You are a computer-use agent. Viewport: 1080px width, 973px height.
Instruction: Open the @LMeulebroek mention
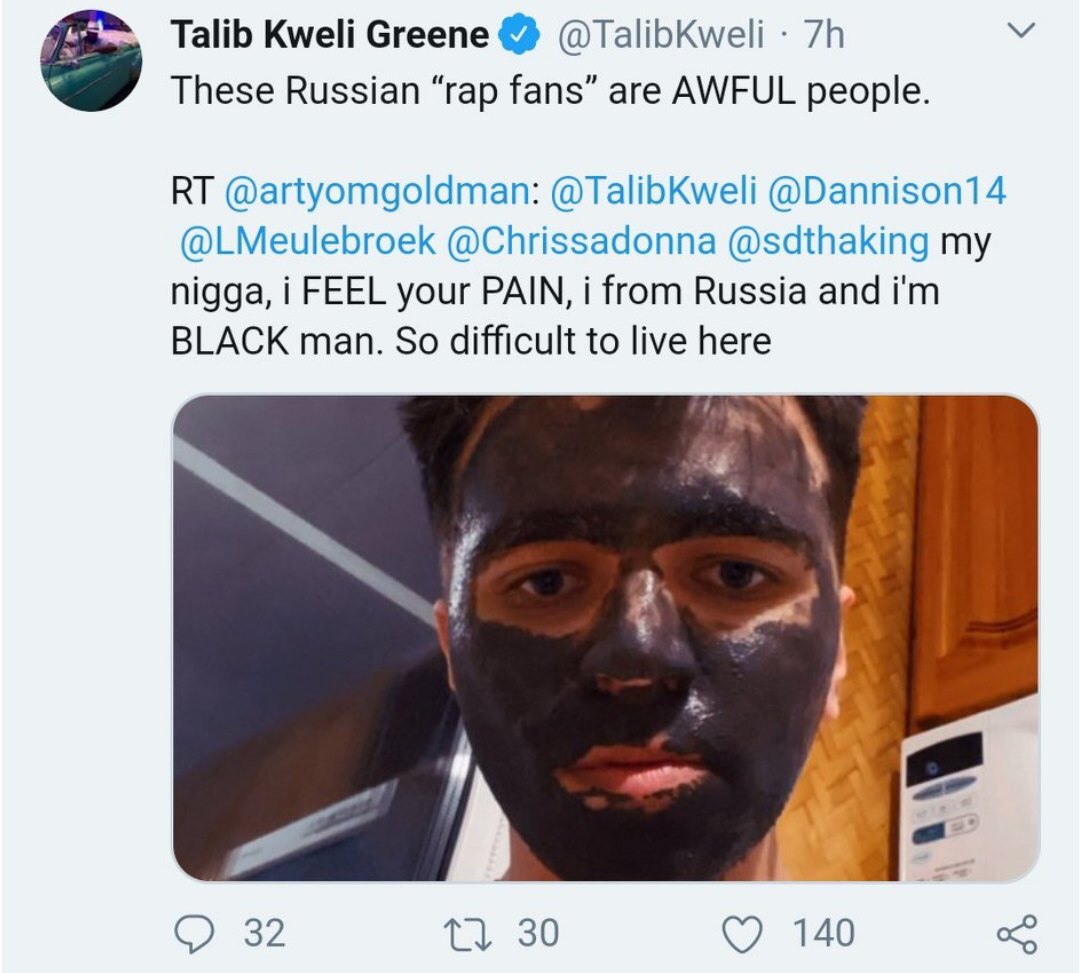coord(307,241)
